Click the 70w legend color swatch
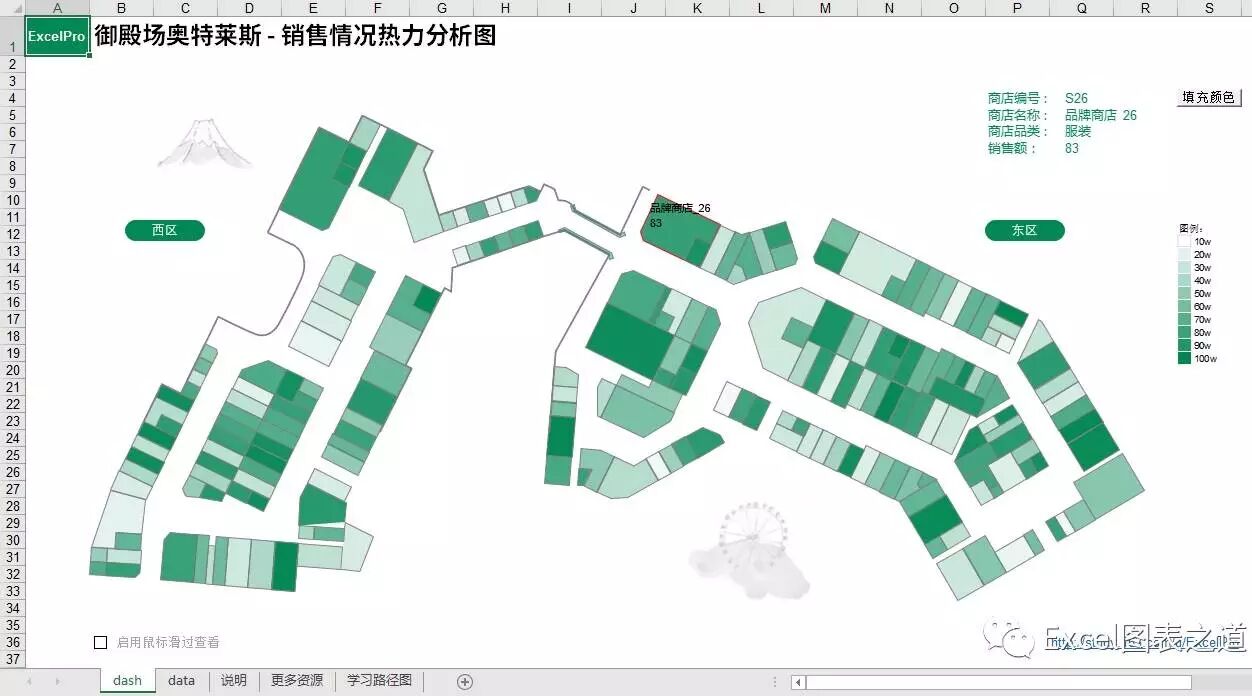 point(1184,319)
